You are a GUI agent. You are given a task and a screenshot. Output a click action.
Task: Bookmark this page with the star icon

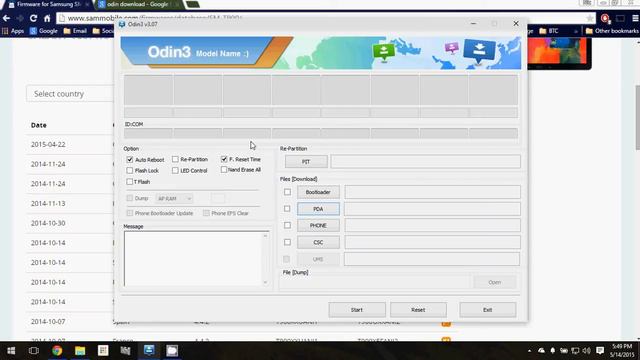click(589, 18)
